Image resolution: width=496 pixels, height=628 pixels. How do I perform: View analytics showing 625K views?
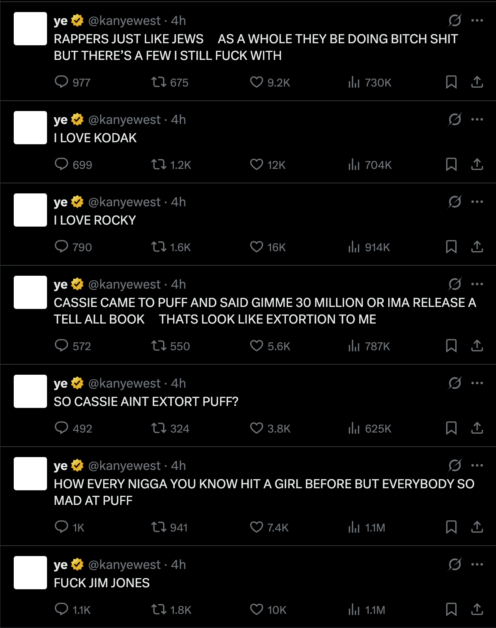tap(370, 429)
